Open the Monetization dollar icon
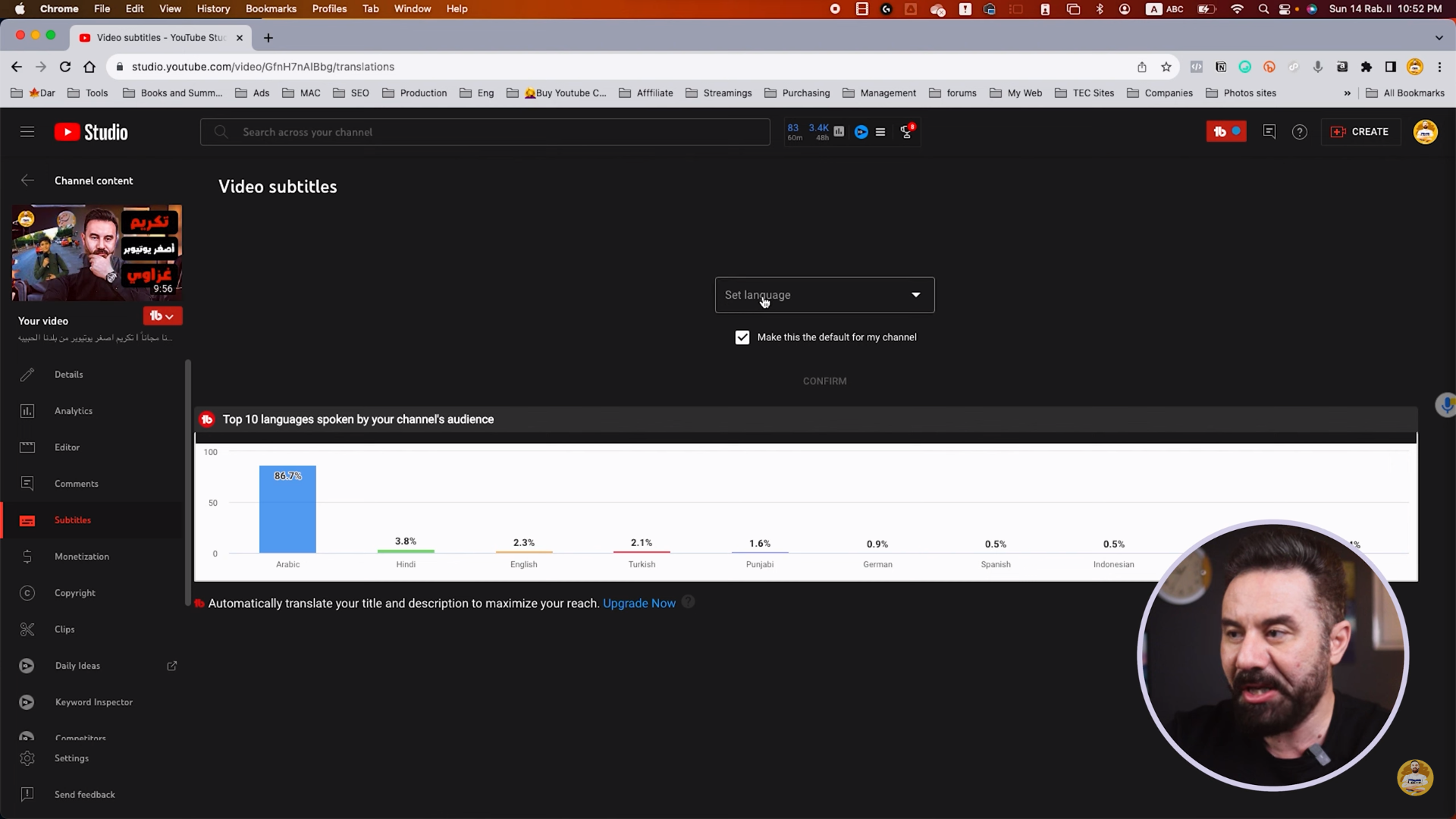Viewport: 1456px width, 819px height. tap(27, 557)
